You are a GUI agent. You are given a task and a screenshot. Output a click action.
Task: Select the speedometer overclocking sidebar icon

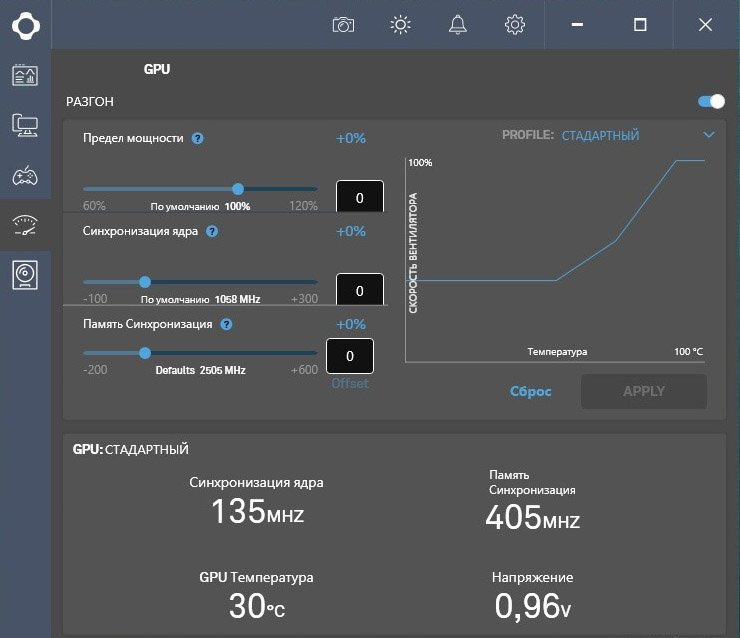(x=25, y=225)
